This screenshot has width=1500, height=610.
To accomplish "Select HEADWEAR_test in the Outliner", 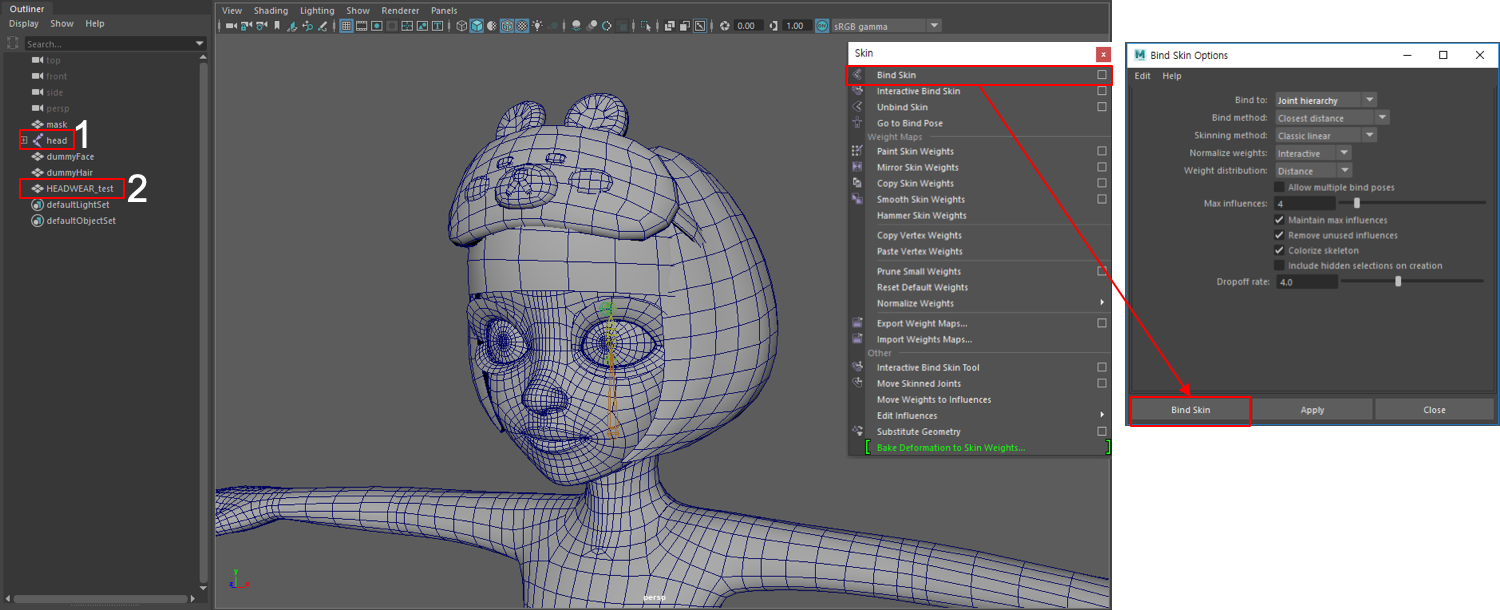I will pos(80,189).
